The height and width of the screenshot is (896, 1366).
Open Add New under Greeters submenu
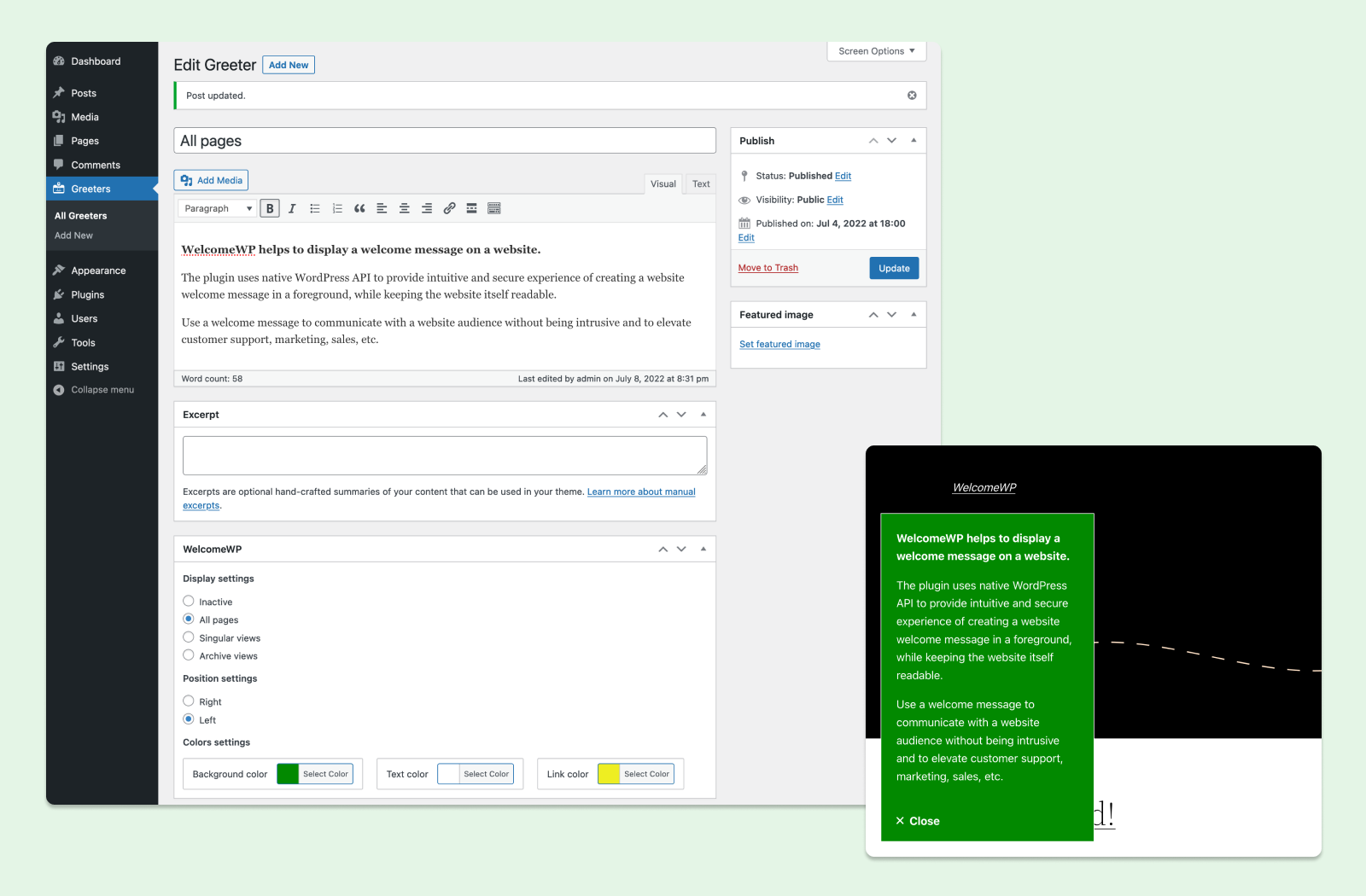pos(74,236)
